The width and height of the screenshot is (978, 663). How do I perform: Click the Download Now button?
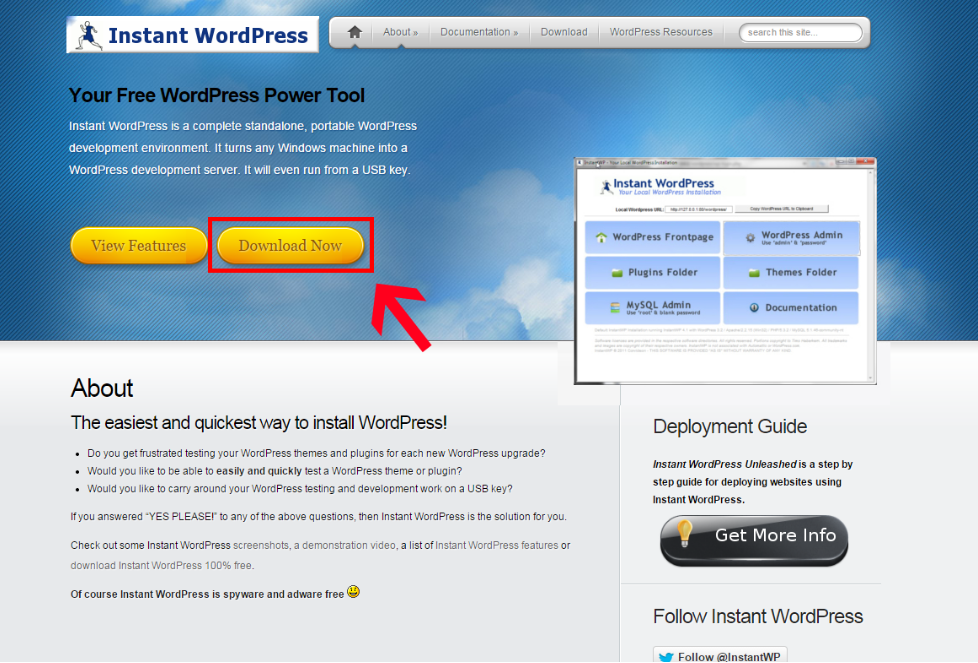tap(290, 245)
